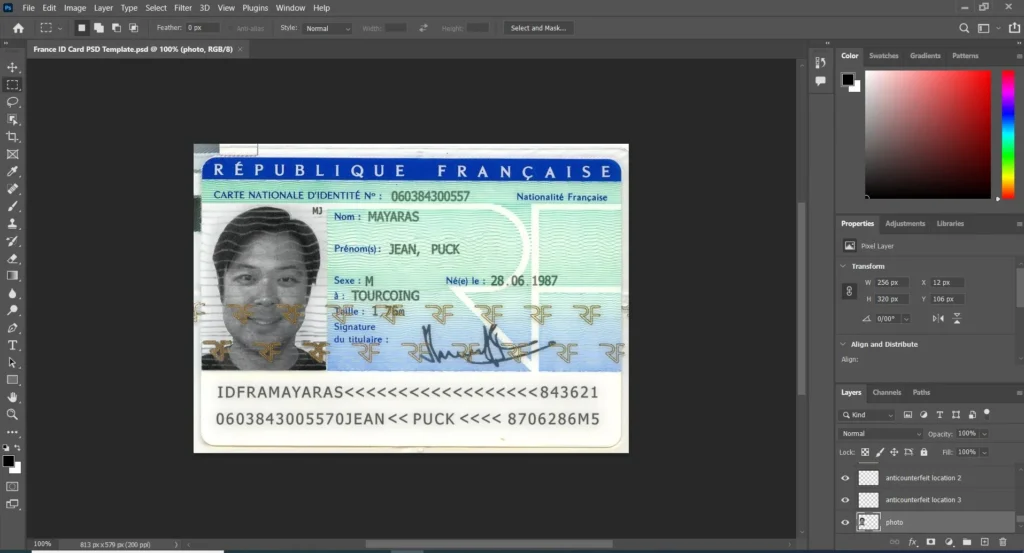Toggle the Lock all padlock icon
1024x553 pixels.
[x=923, y=452]
